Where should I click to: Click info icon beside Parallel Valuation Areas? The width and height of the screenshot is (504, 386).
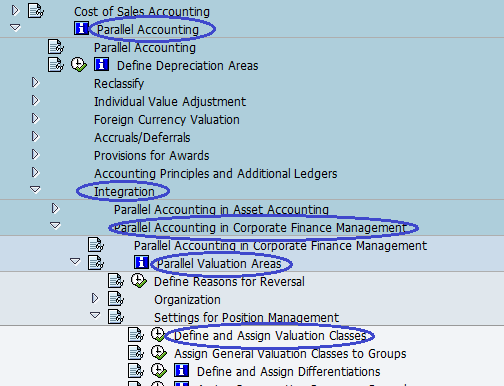click(x=141, y=262)
